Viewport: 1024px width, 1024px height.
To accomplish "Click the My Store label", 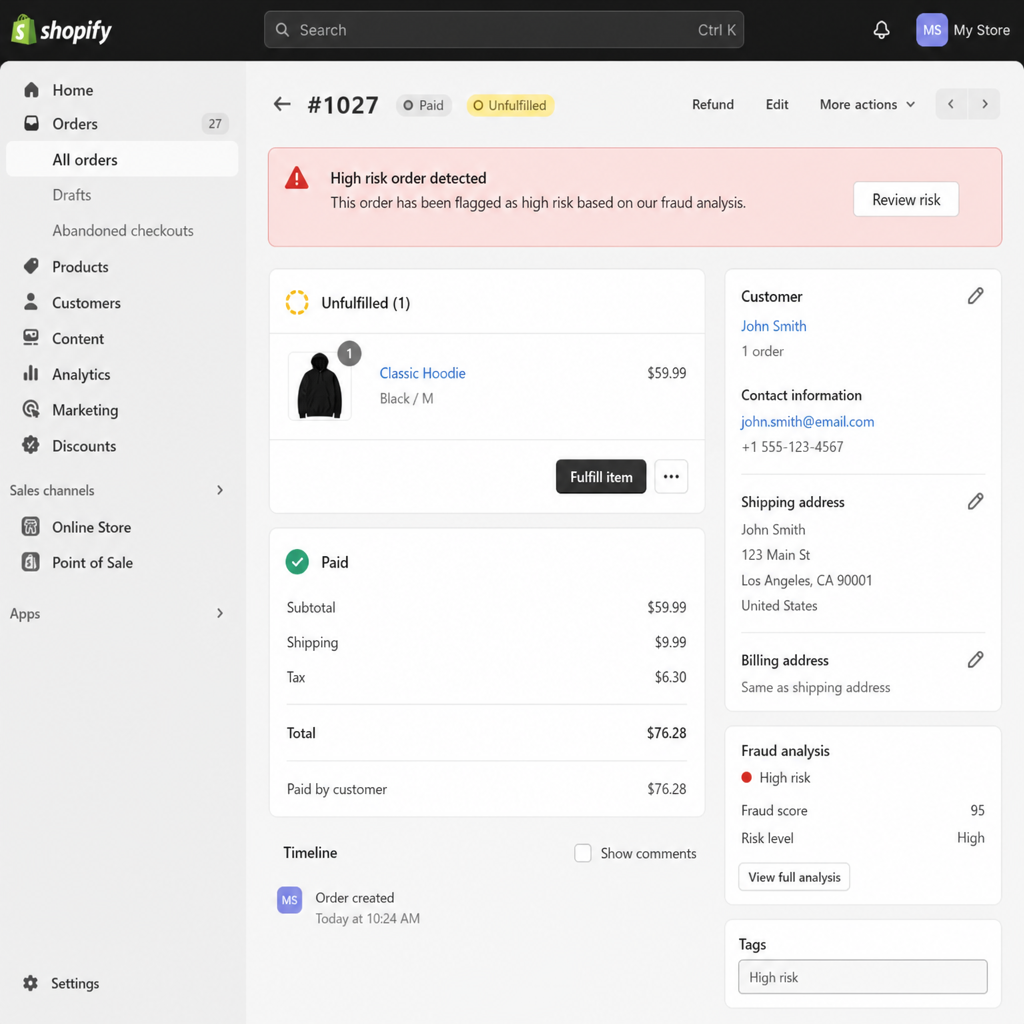I will coord(982,30).
